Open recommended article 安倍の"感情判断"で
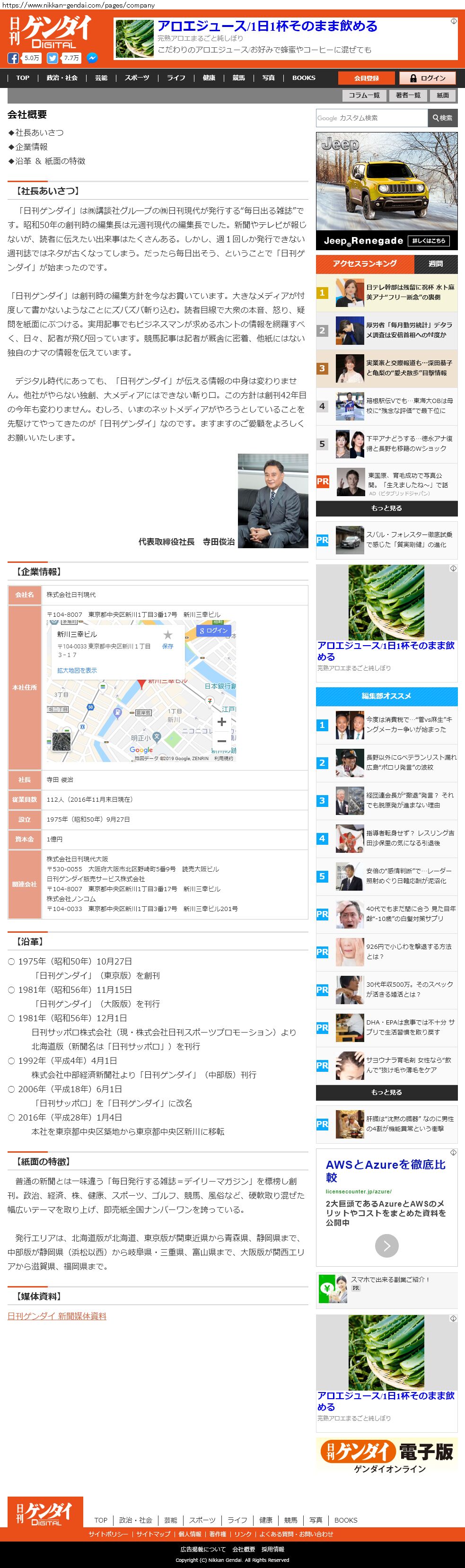The image size is (465, 1568). (x=386, y=876)
